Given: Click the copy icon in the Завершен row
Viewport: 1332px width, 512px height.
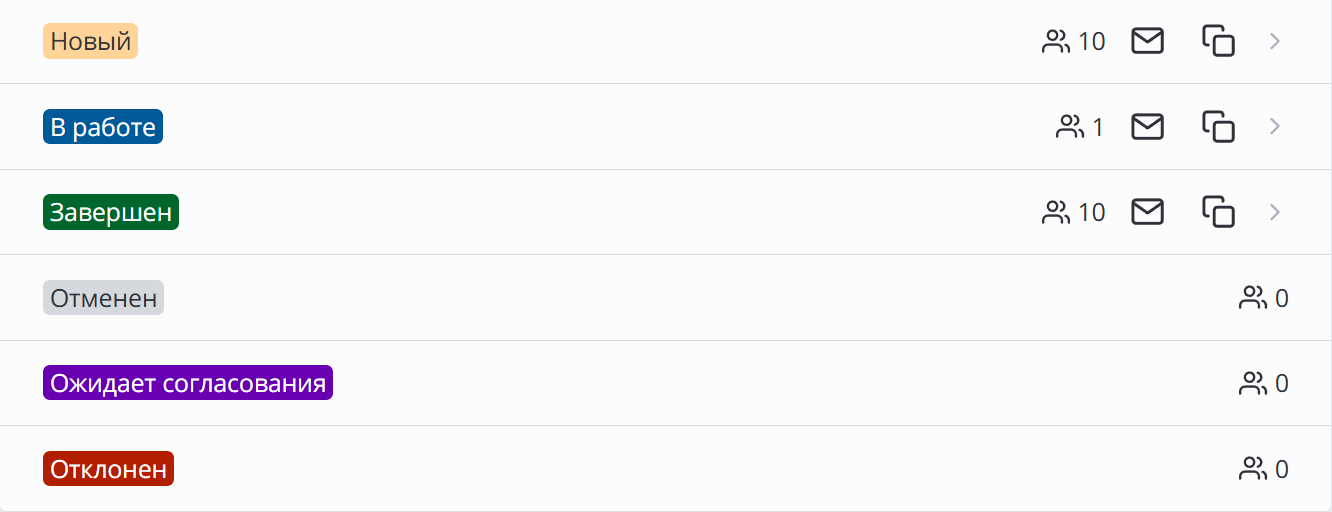Looking at the screenshot, I should point(1218,212).
